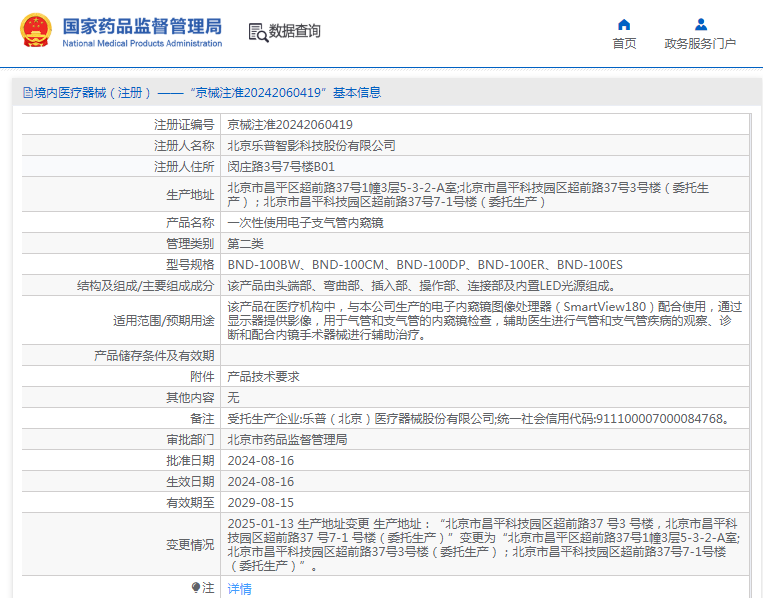The height and width of the screenshot is (598, 763).
Task: Click 批准日期 value 2024-08-16
Action: pos(261,460)
